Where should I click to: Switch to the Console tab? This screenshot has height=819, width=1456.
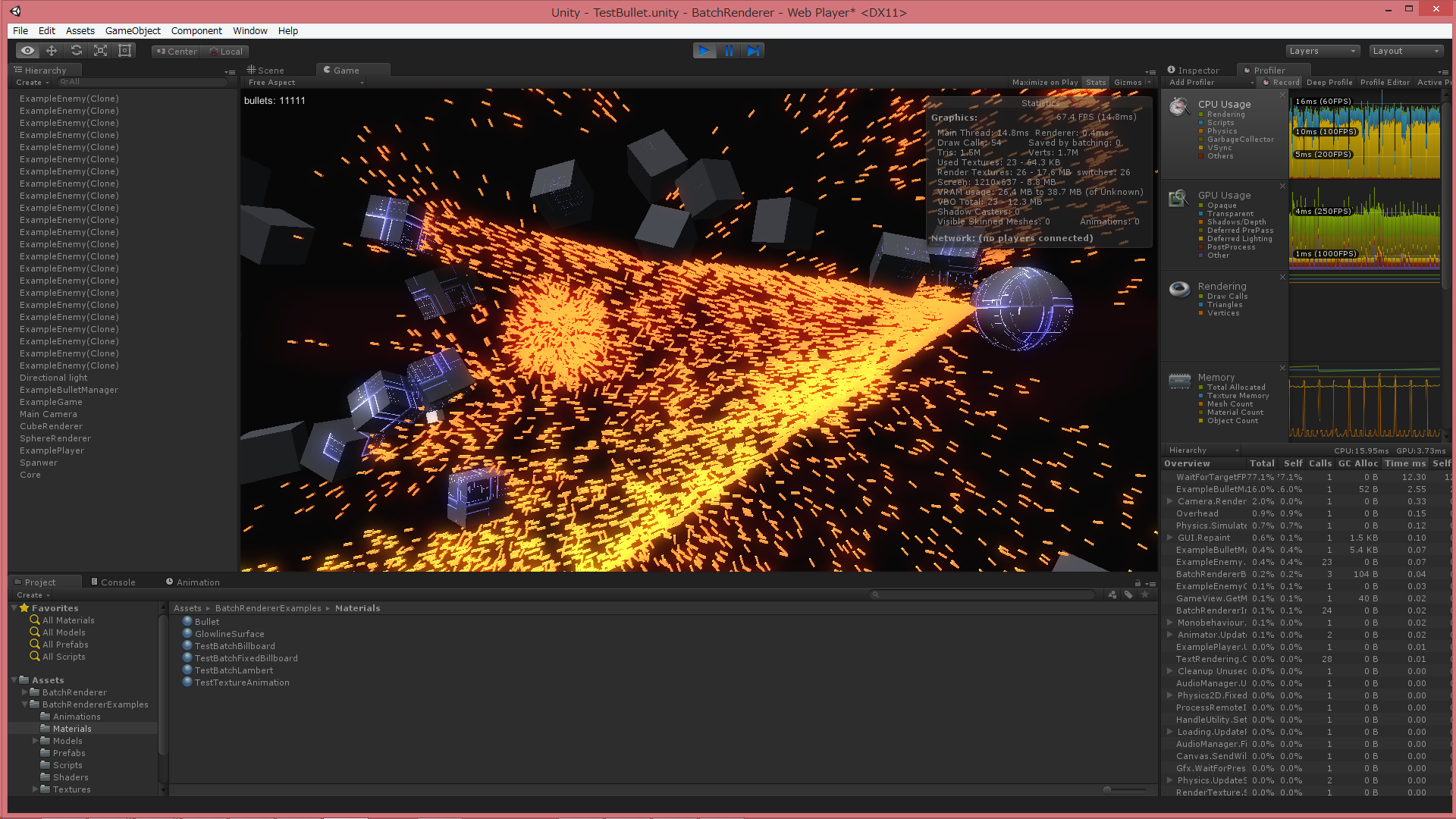pos(114,582)
